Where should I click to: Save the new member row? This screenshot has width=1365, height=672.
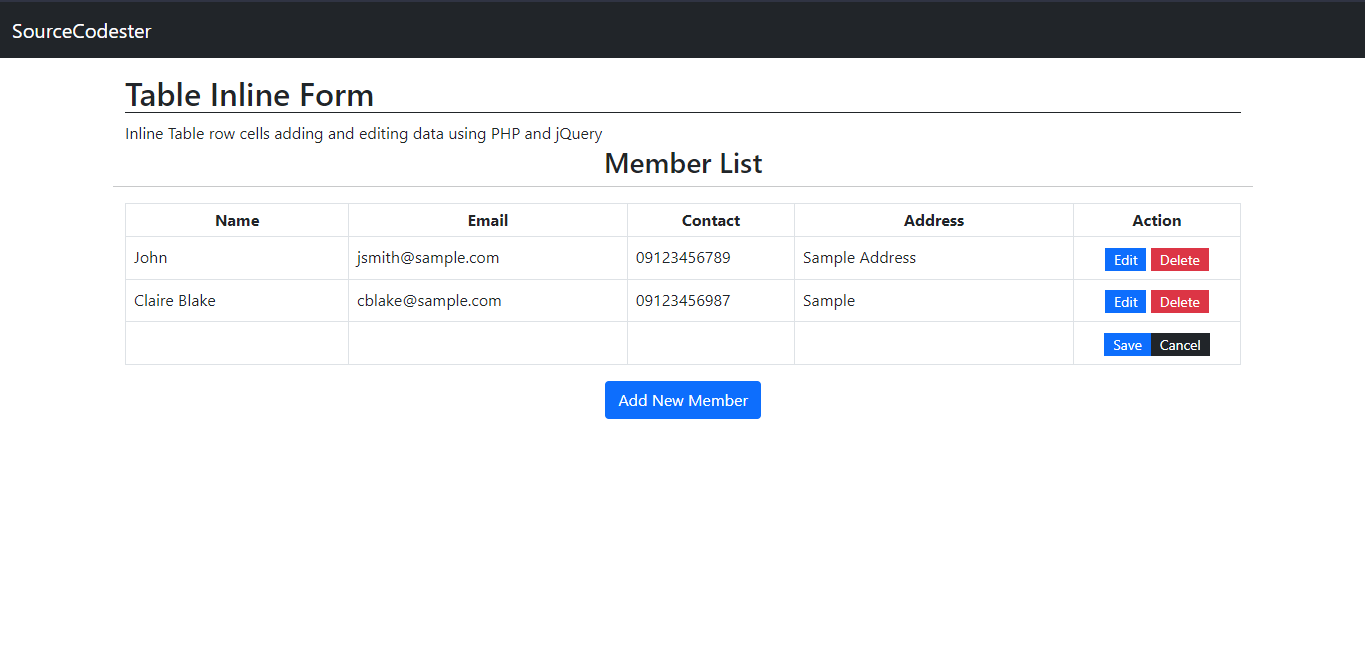click(1127, 344)
